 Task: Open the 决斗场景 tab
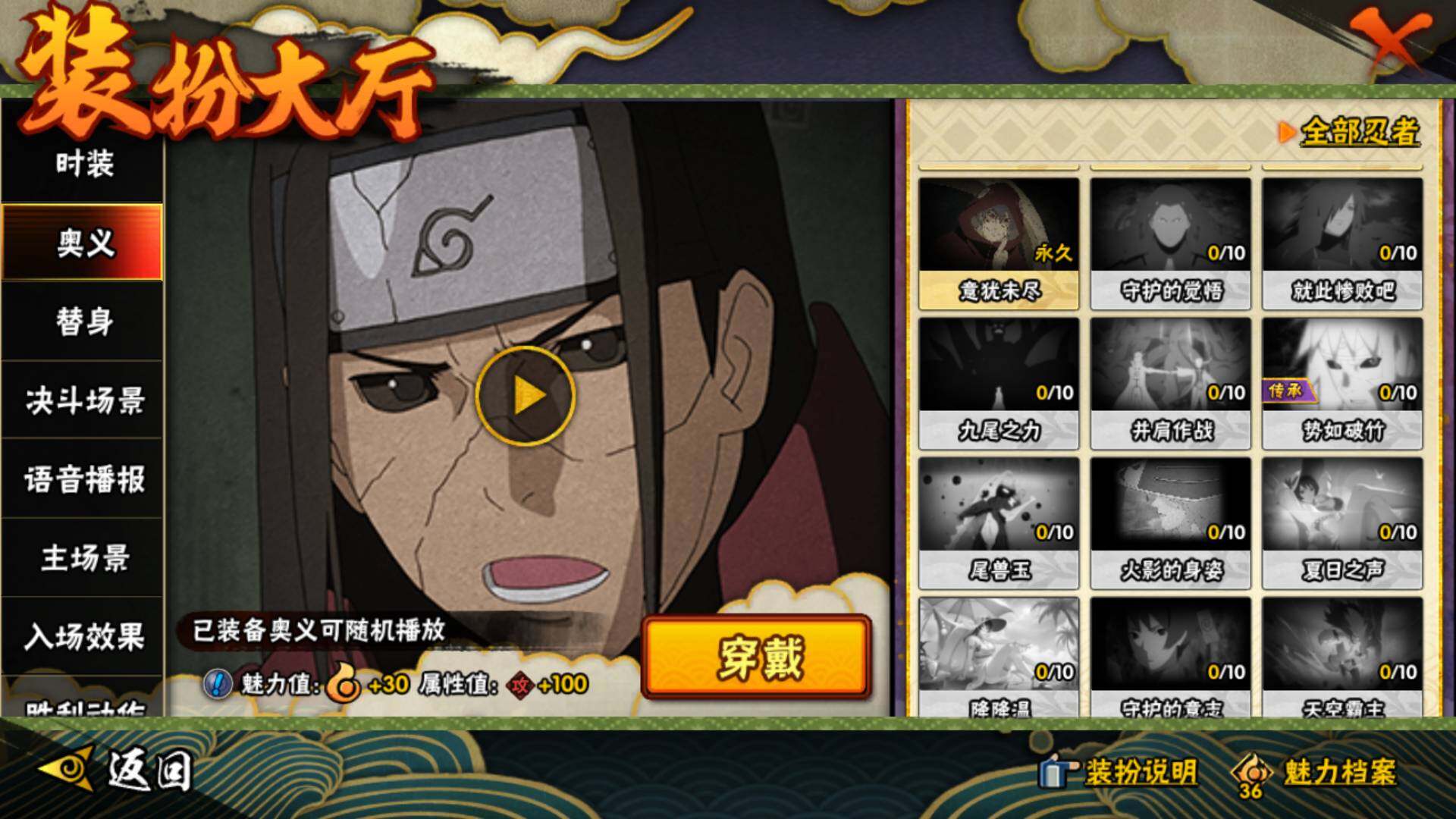(83, 400)
